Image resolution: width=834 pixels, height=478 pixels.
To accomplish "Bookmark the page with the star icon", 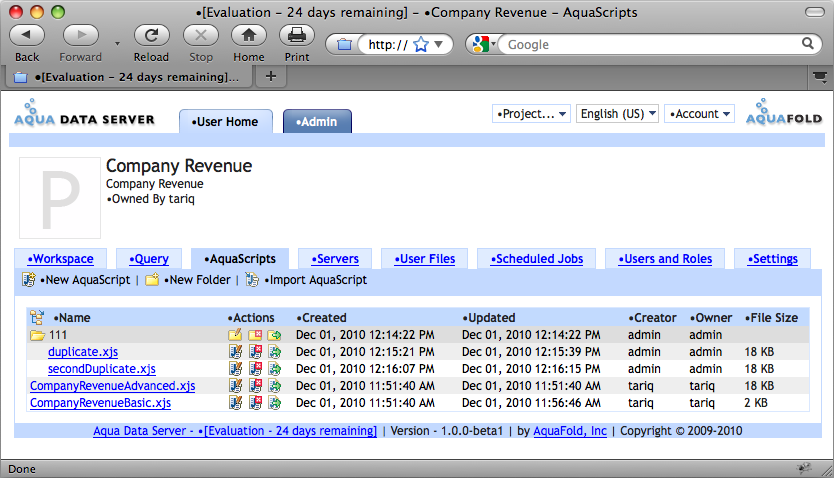I will 421,45.
